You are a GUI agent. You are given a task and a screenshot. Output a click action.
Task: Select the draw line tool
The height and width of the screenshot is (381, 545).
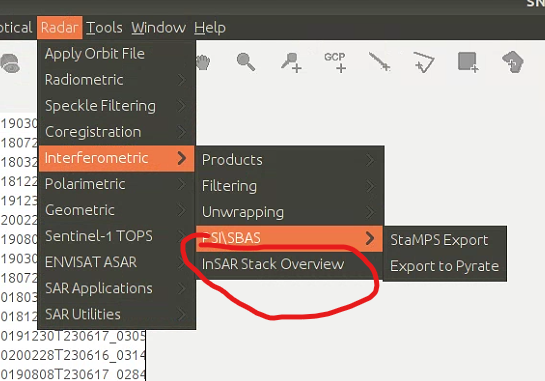pyautogui.click(x=379, y=62)
